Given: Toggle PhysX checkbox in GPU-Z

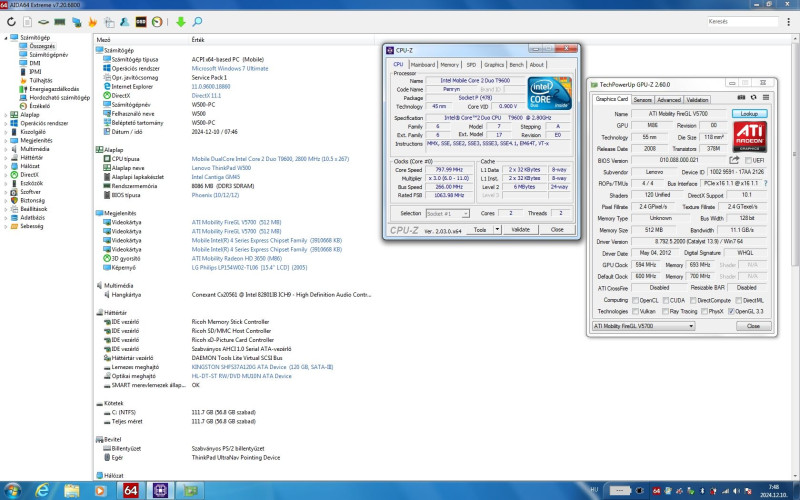Looking at the screenshot, I should (x=704, y=311).
